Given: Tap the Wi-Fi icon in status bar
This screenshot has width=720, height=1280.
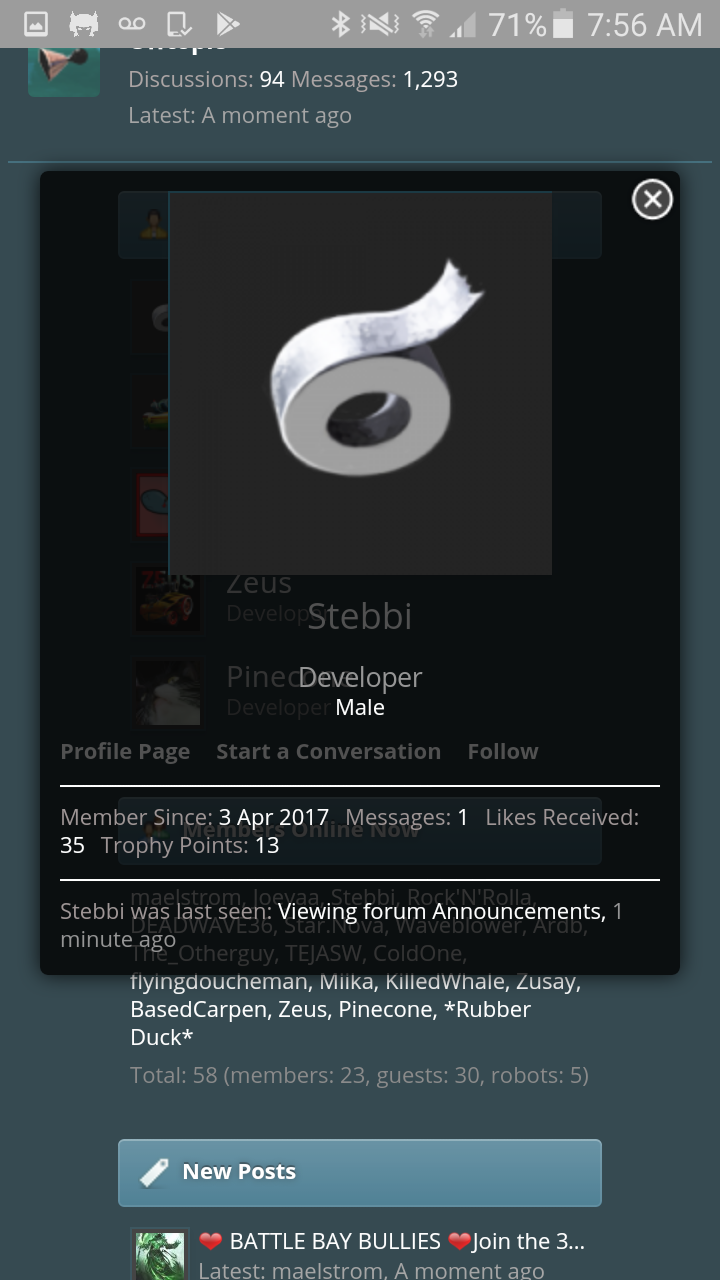Looking at the screenshot, I should 427,24.
